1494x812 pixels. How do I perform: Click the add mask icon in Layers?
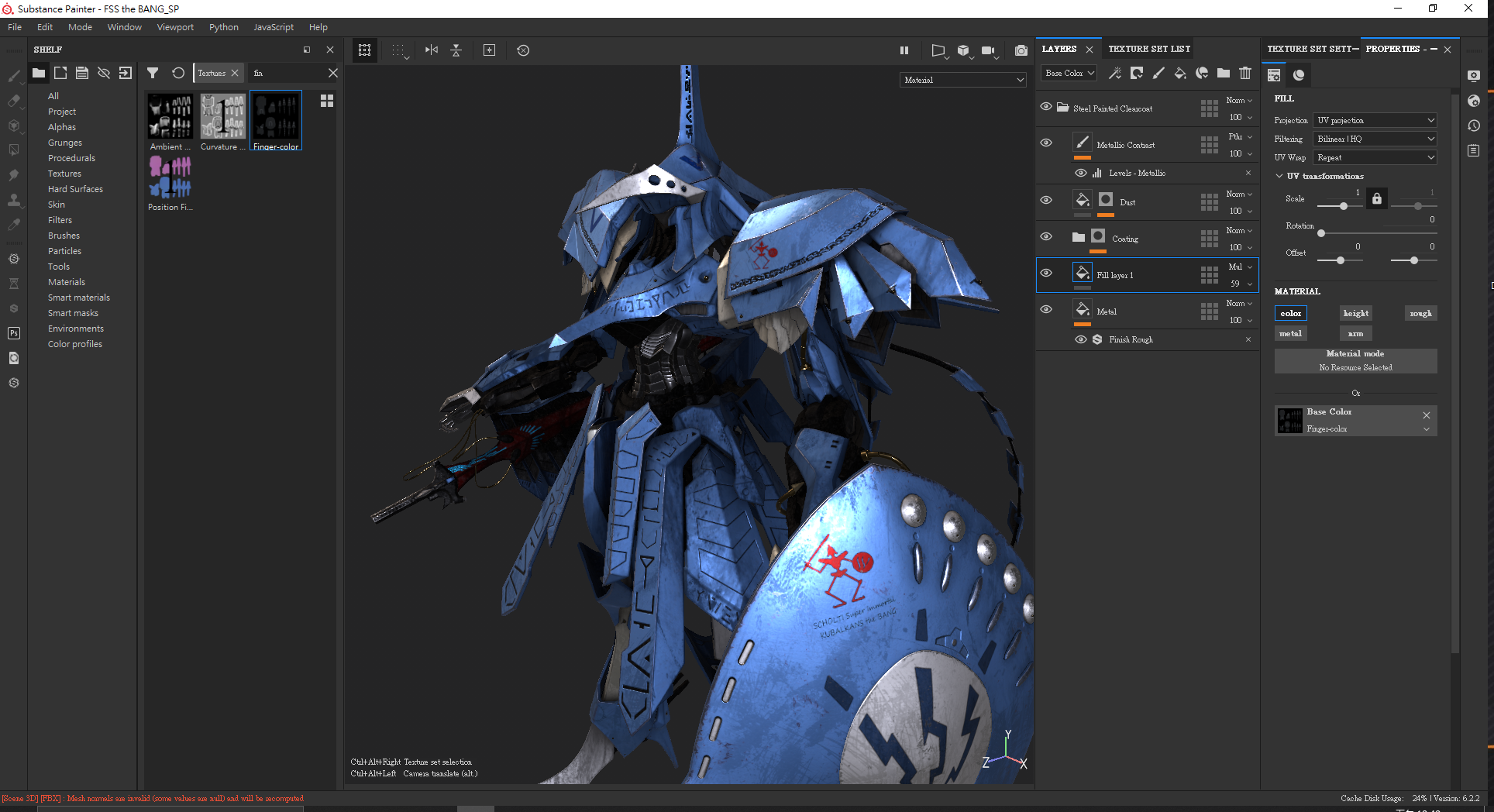coord(1137,73)
